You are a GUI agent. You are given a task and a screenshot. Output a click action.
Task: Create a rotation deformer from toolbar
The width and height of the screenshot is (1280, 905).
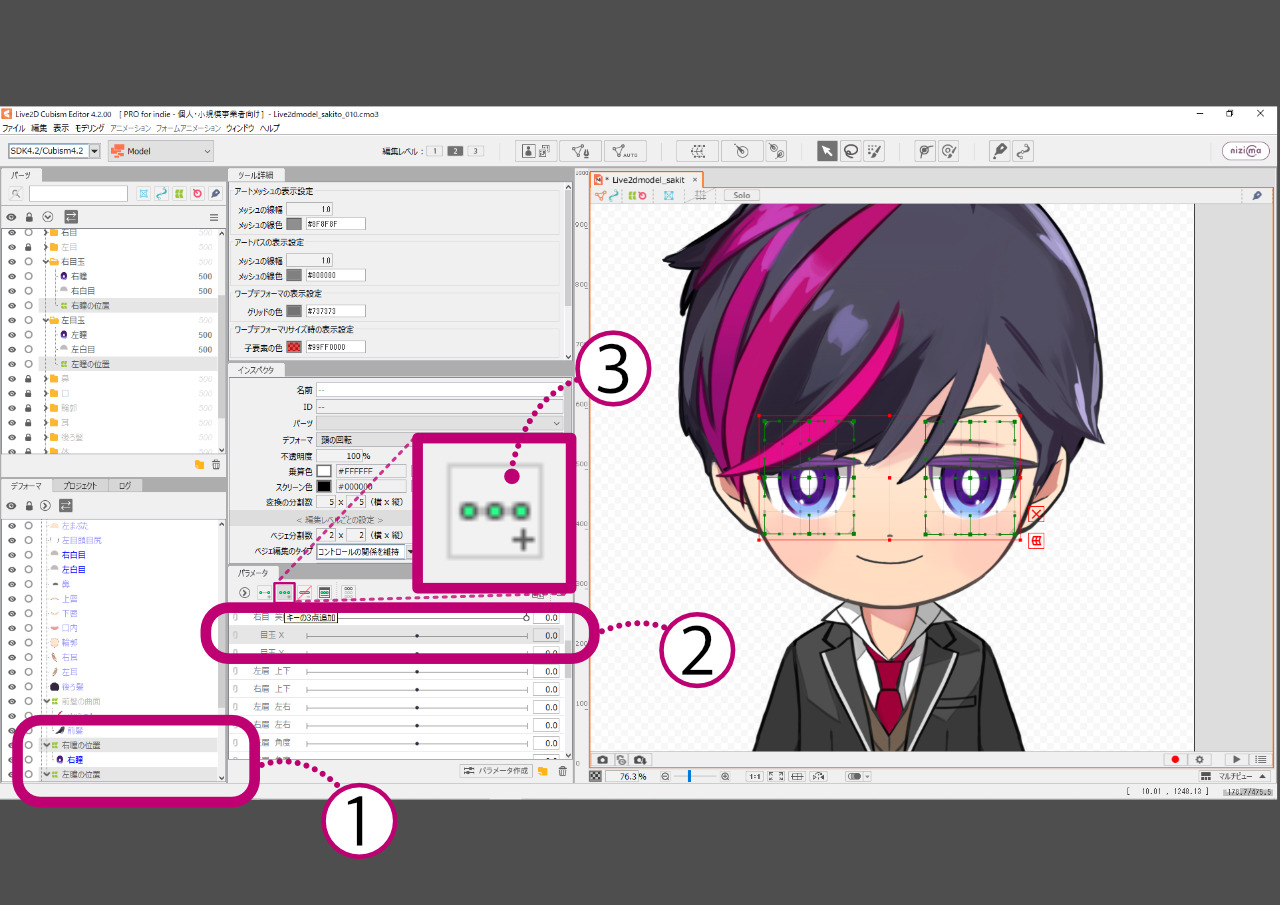coord(741,151)
